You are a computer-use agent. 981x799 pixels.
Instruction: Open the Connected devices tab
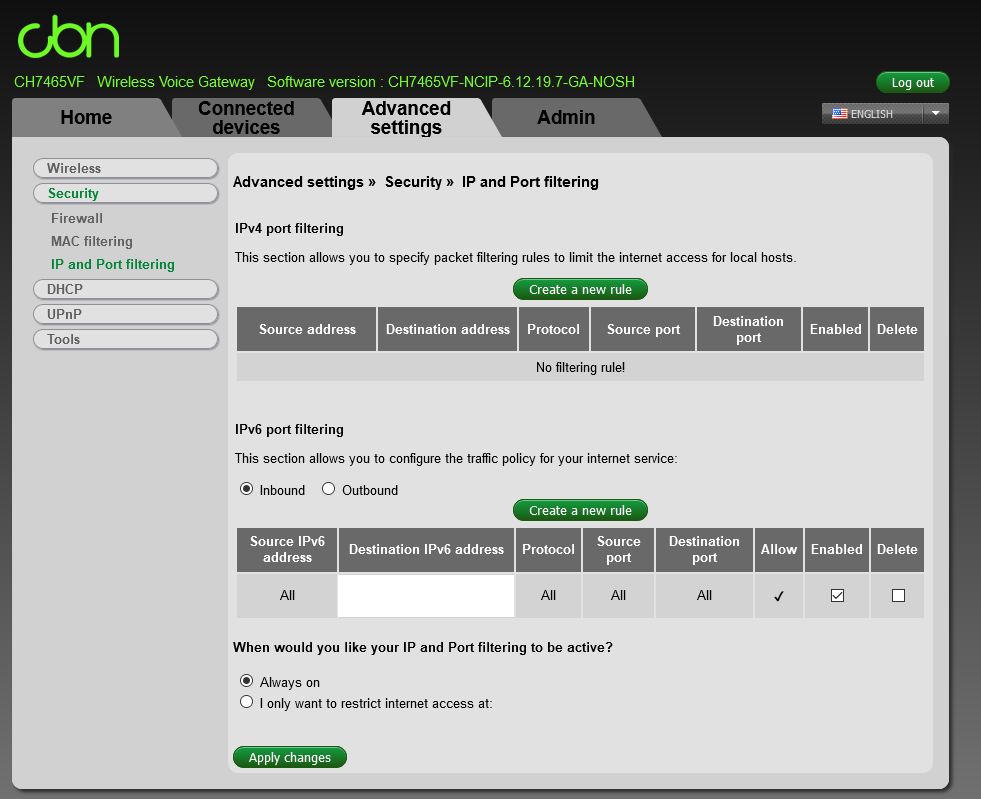click(x=246, y=118)
